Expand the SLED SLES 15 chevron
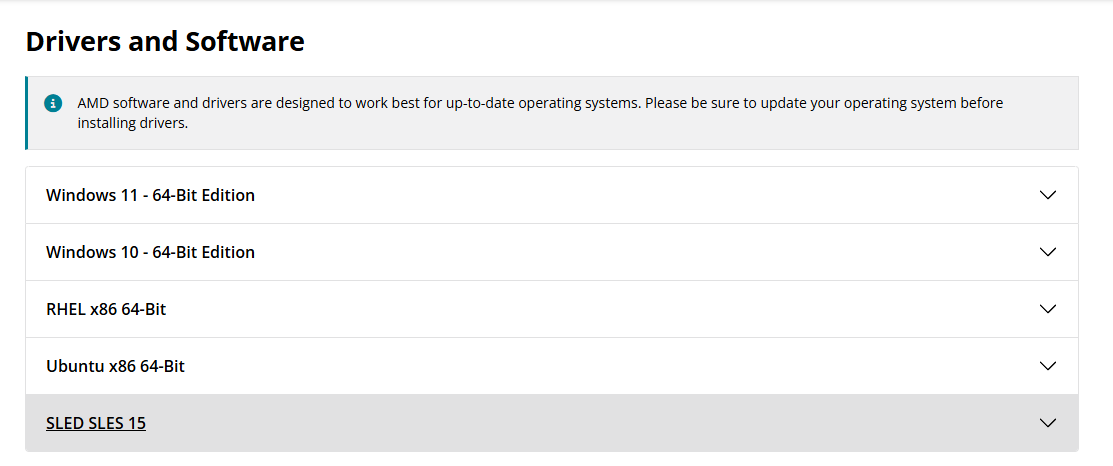Screen dimensions: 1113x466 pos(1048,423)
